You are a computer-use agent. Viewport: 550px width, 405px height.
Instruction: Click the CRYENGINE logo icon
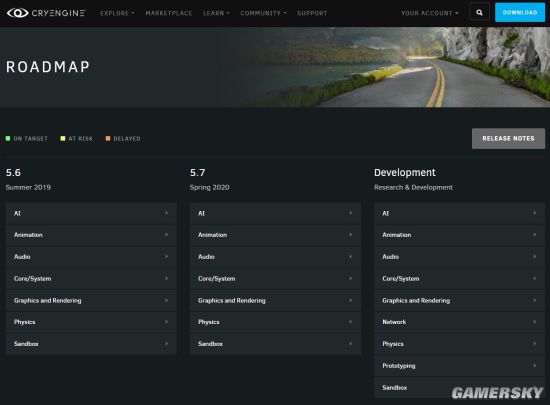coord(18,13)
